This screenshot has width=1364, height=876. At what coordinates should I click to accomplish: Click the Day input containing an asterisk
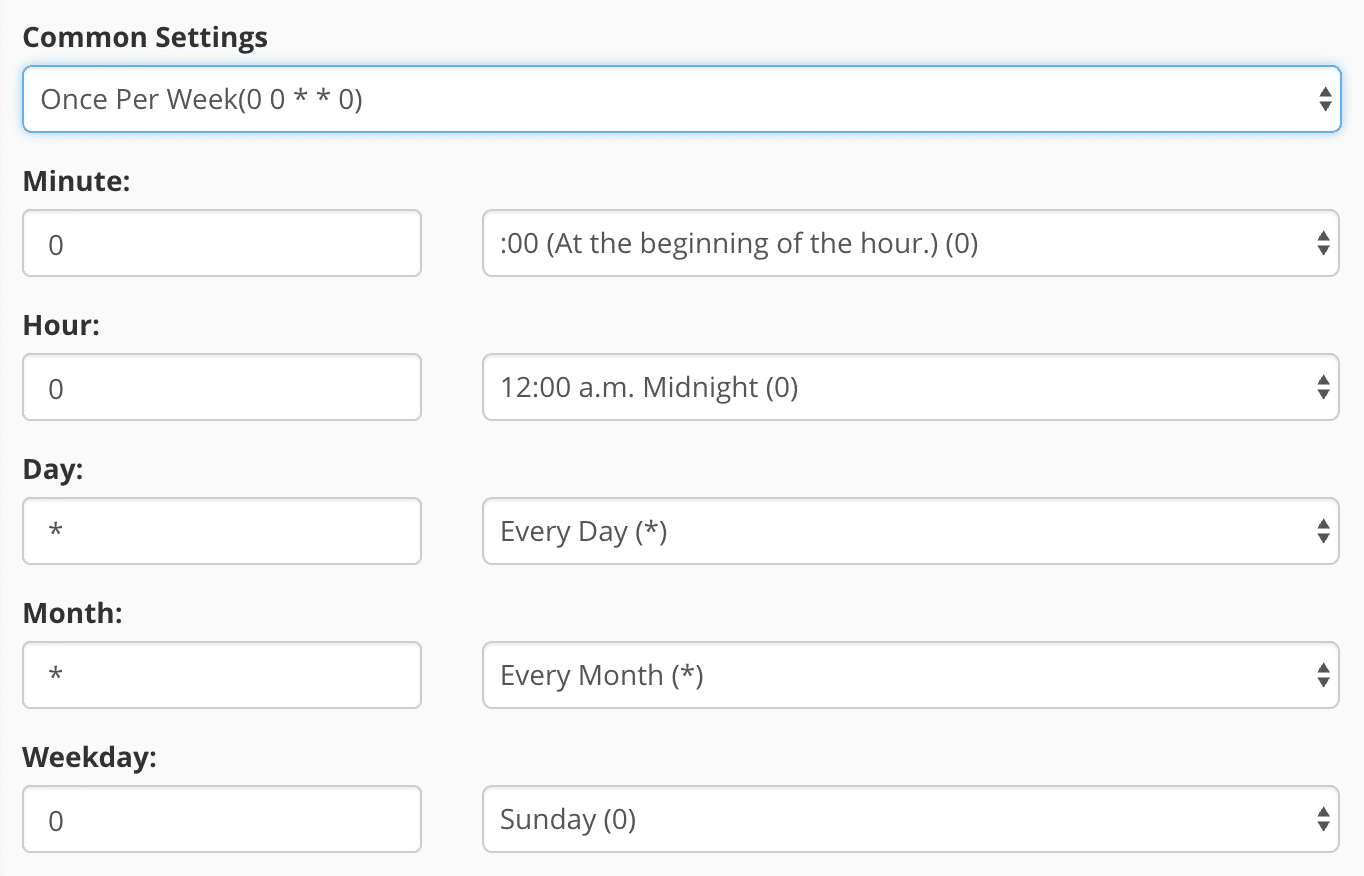click(x=221, y=531)
